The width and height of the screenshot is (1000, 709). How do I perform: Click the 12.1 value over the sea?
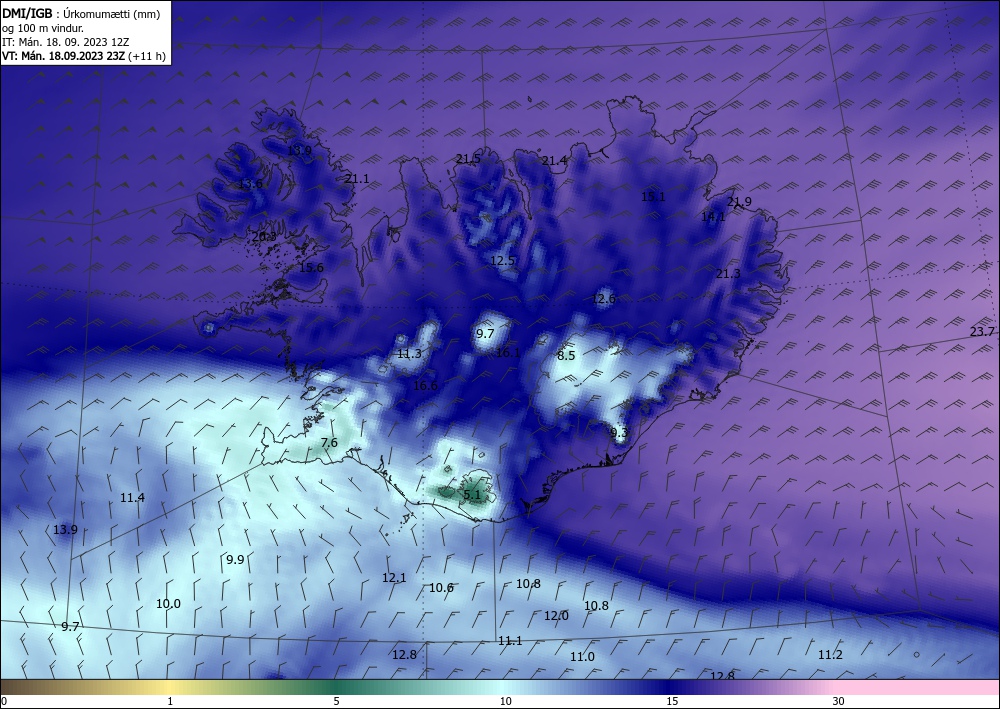[x=394, y=578]
